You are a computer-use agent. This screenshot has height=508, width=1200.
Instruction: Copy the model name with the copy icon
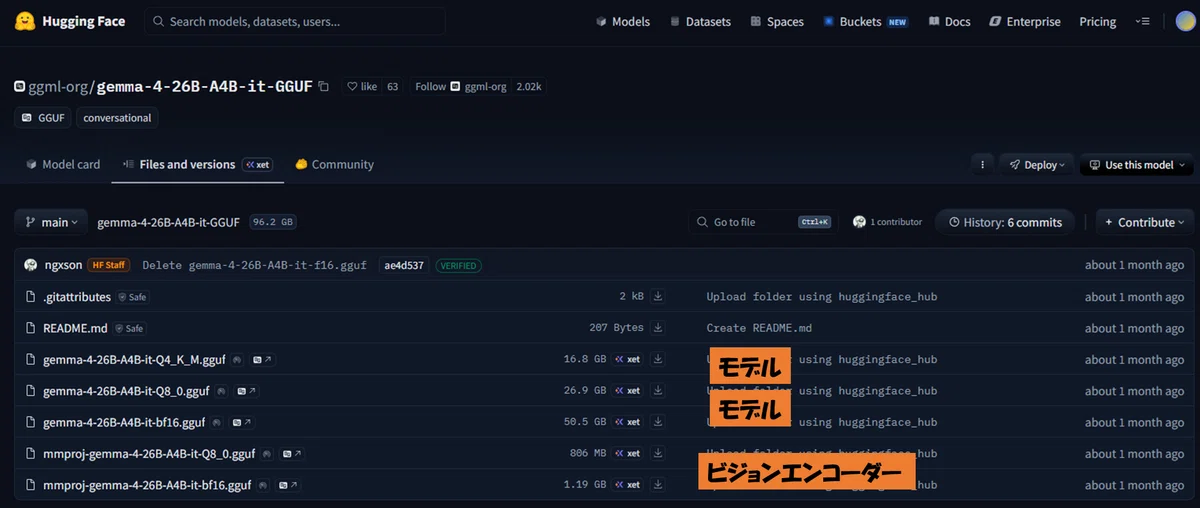click(x=323, y=87)
